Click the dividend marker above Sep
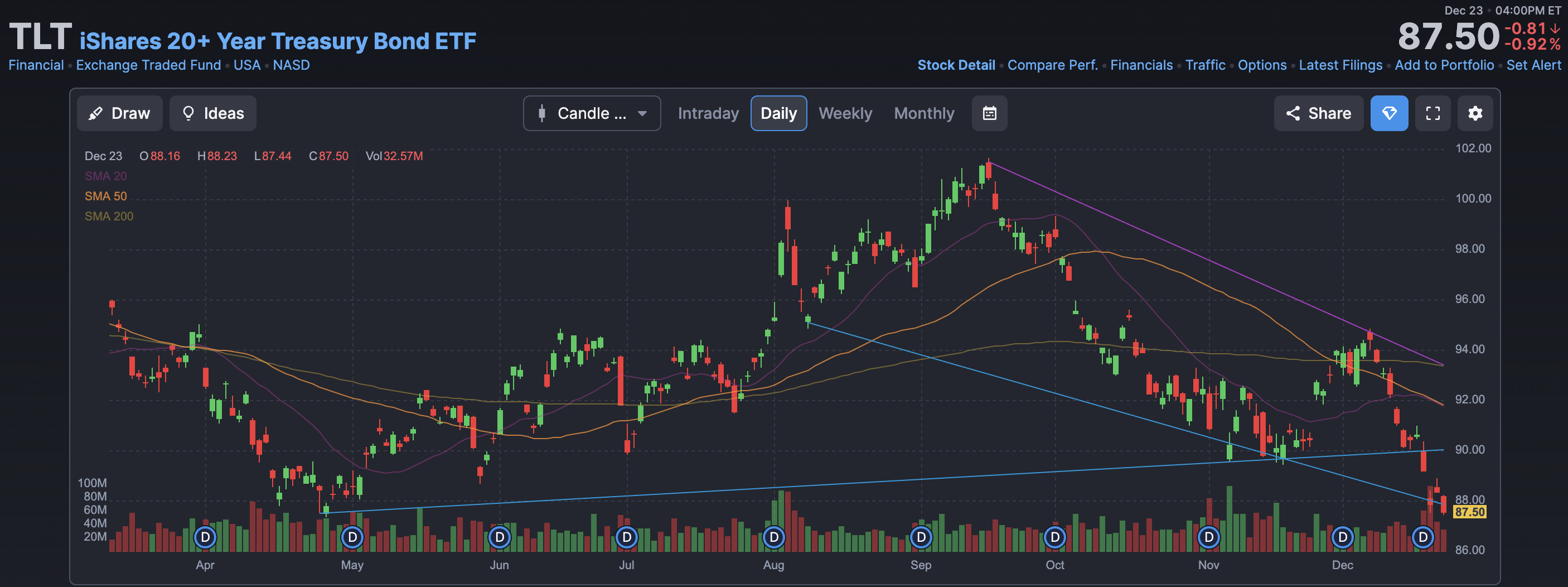Image resolution: width=1568 pixels, height=587 pixels. tap(921, 537)
